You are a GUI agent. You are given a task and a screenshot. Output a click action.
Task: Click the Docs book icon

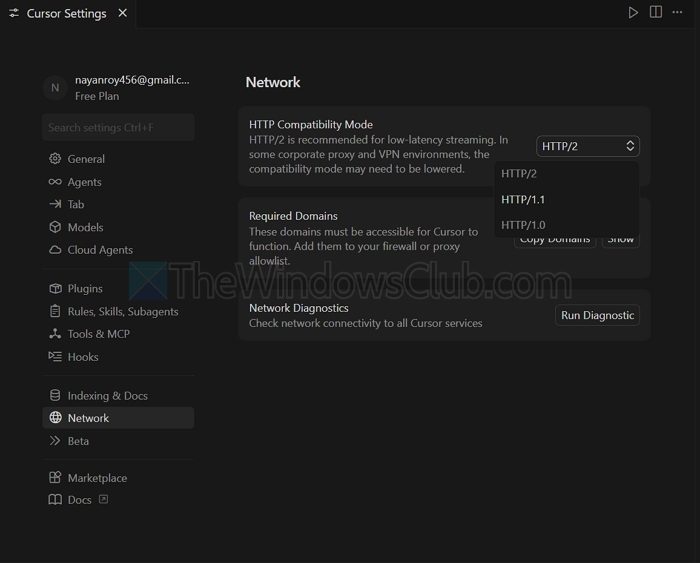[x=55, y=499]
